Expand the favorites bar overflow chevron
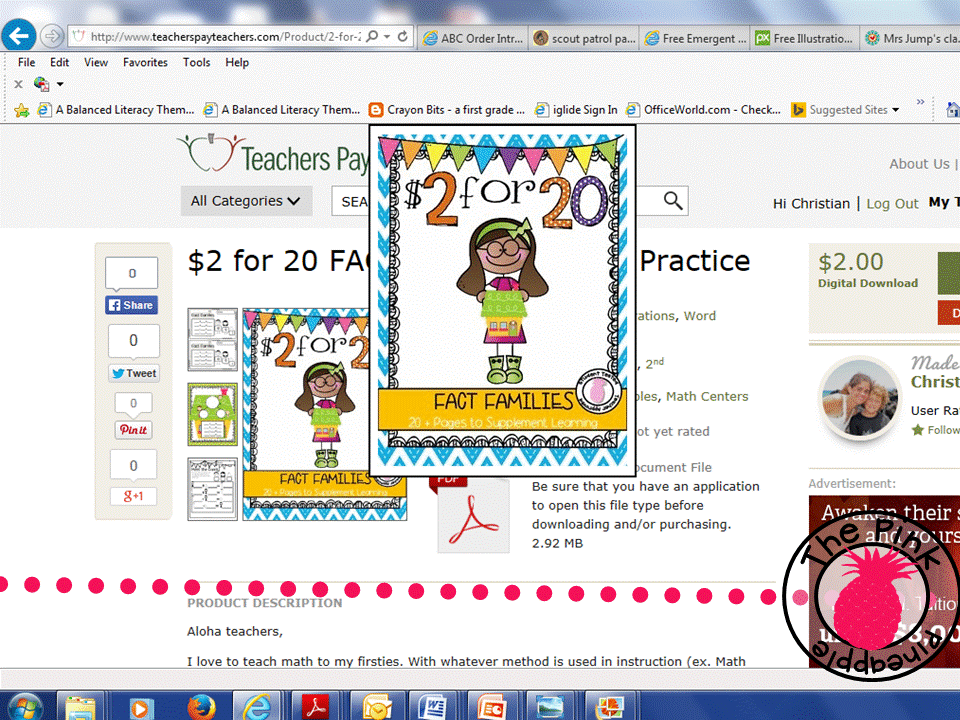This screenshot has height=720, width=960. point(920,102)
